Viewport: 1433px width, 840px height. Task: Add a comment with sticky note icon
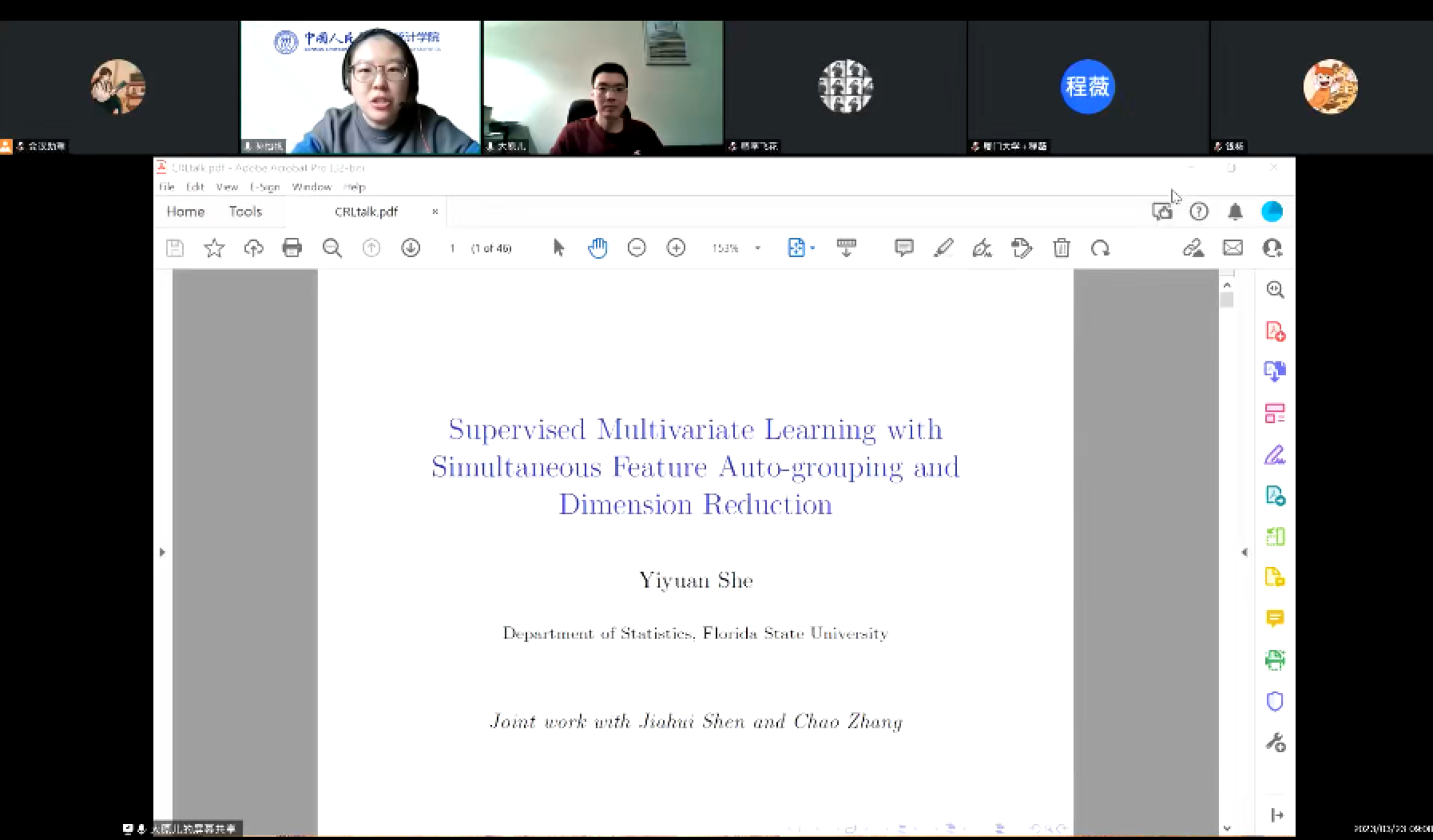pos(903,248)
